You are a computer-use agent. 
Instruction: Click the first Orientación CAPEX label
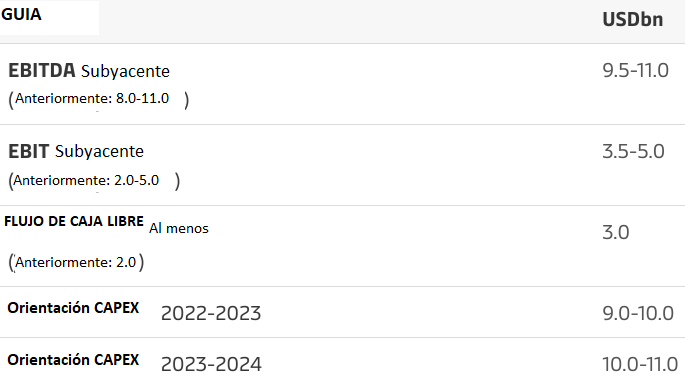pyautogui.click(x=73, y=308)
